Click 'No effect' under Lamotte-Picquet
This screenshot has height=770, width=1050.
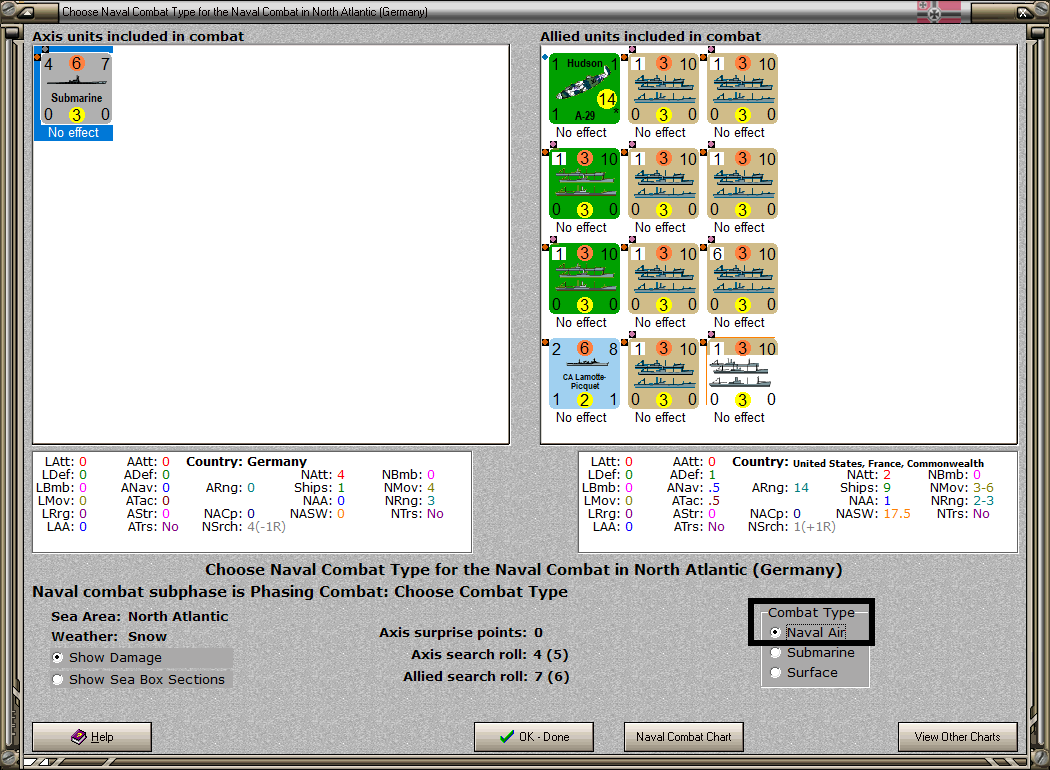click(x=581, y=417)
